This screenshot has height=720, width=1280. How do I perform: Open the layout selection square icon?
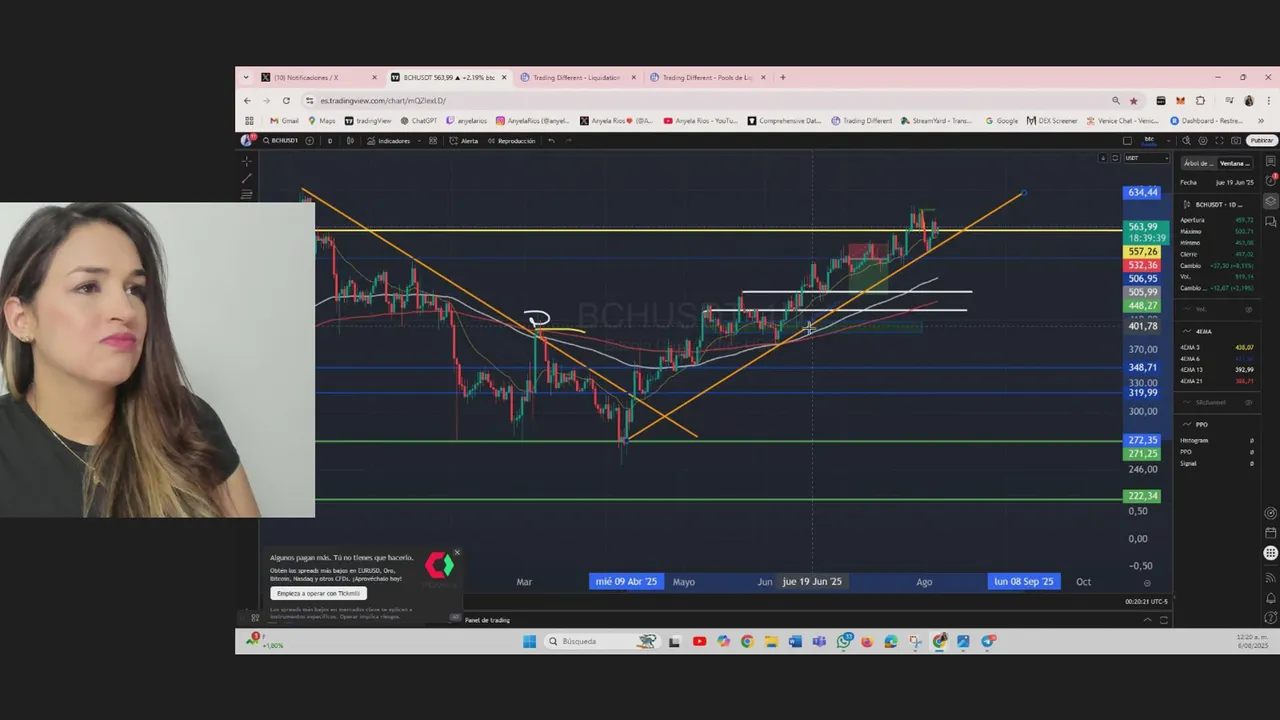point(1127,141)
